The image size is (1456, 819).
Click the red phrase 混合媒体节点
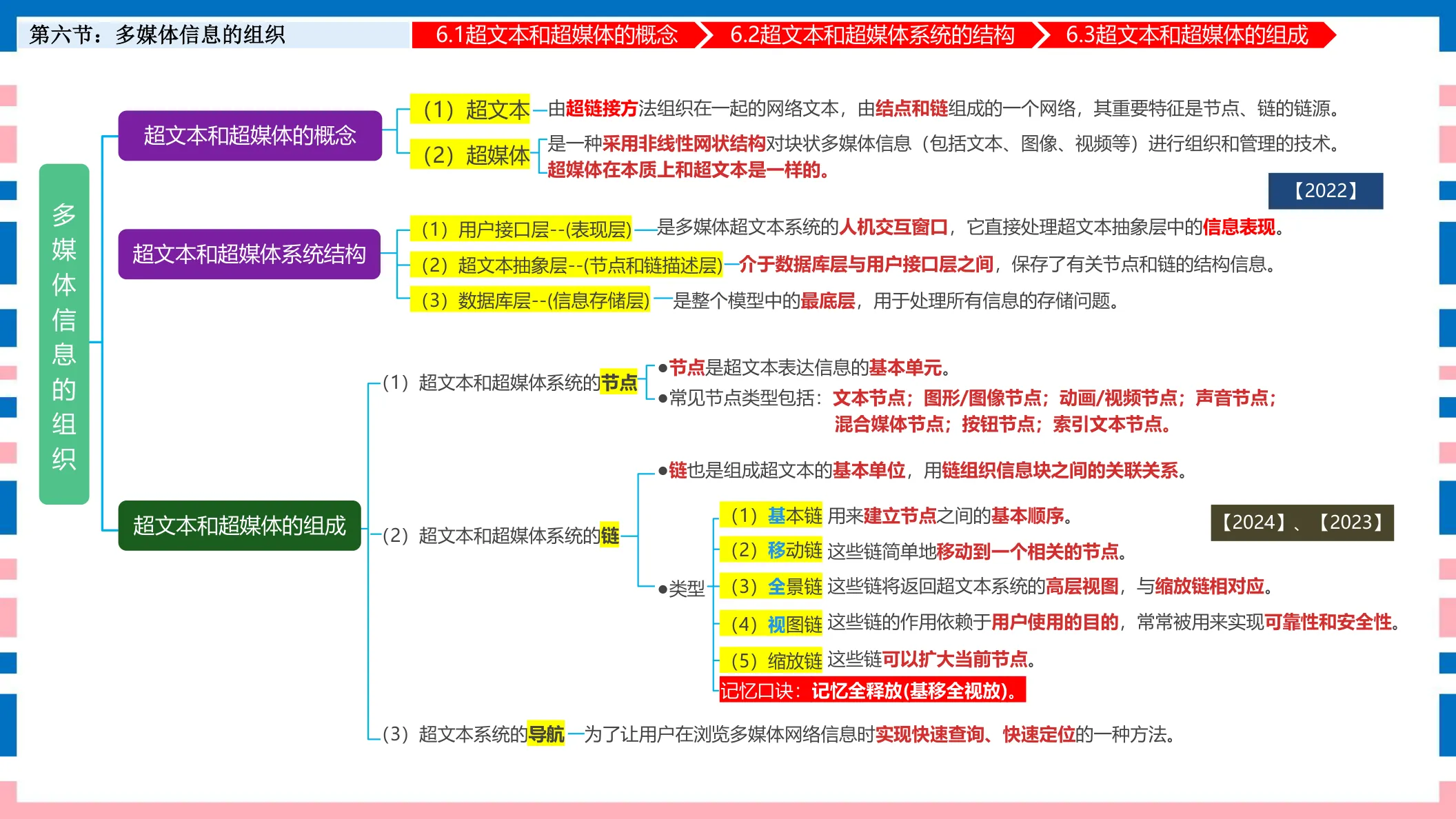tap(889, 425)
